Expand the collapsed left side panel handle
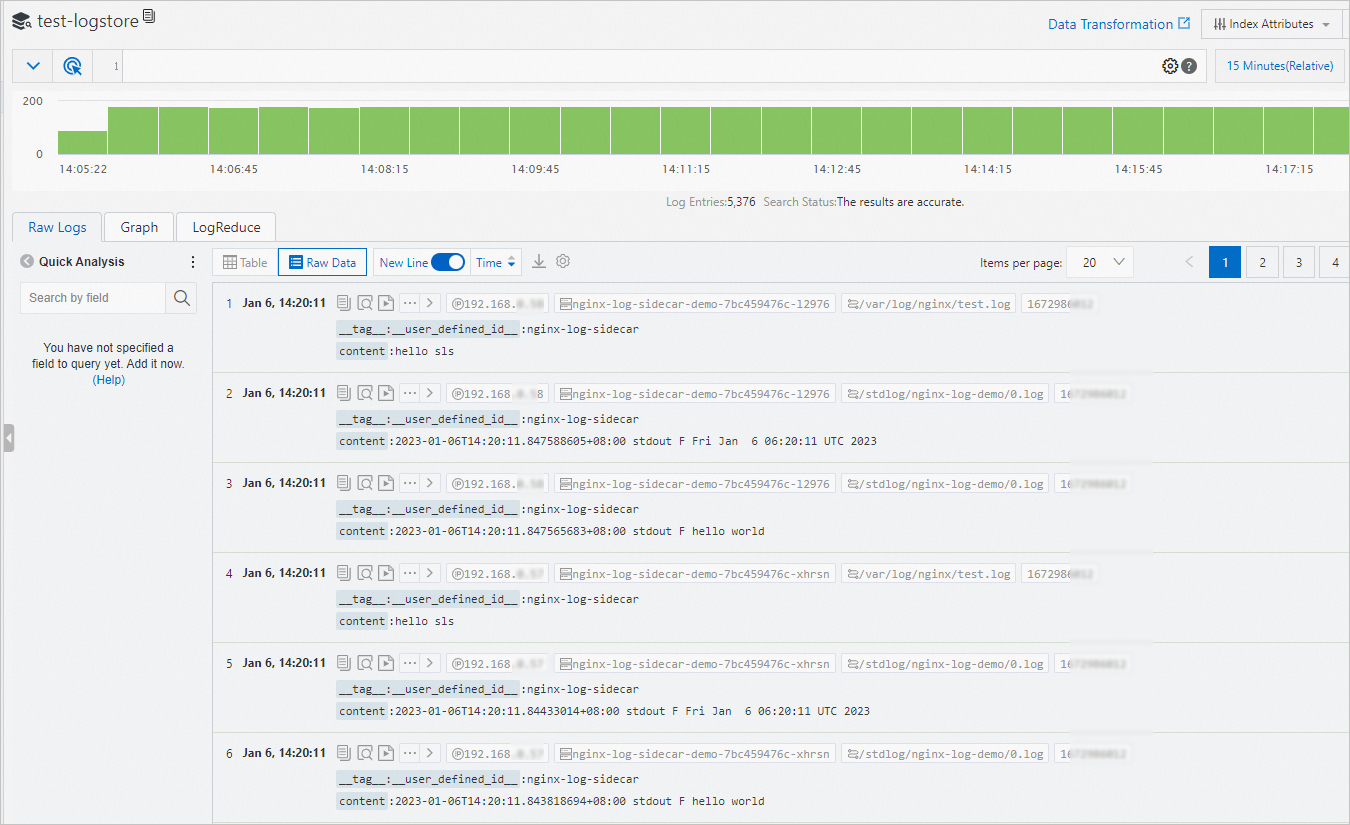The height and width of the screenshot is (825, 1350). tap(8, 438)
